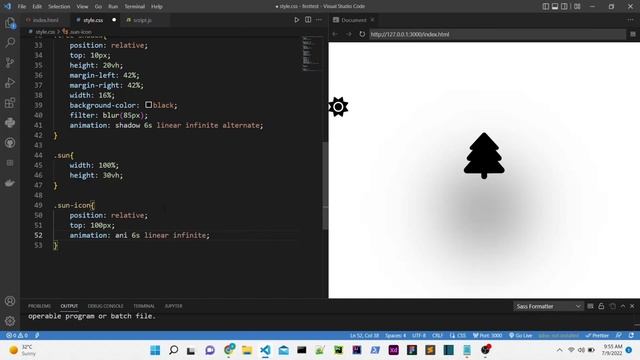Reload the browser preview page
This screenshot has height=360, width=640.
tap(362, 34)
